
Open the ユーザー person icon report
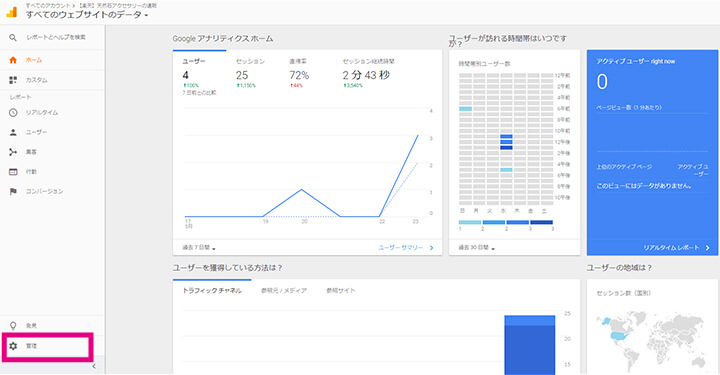click(x=13, y=132)
